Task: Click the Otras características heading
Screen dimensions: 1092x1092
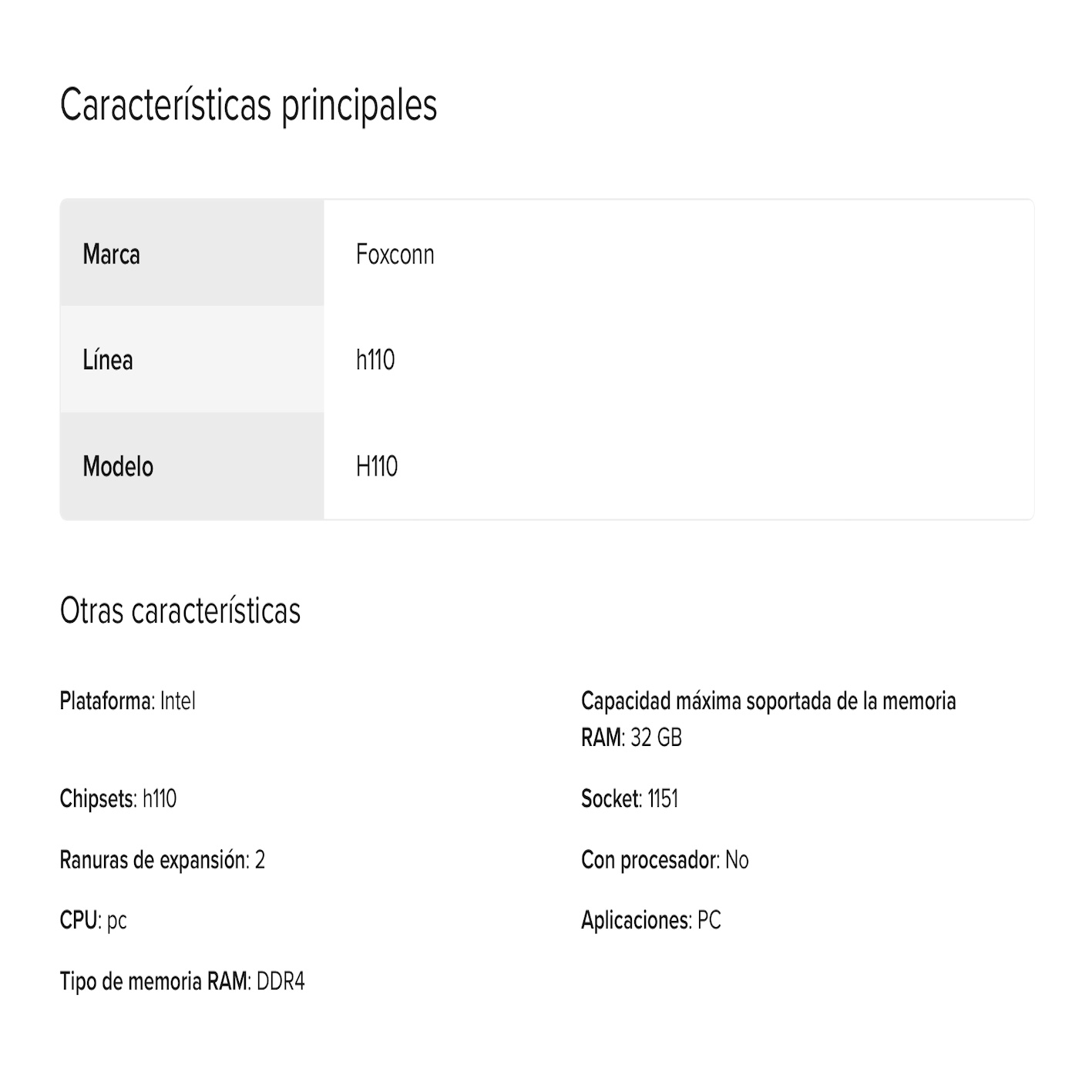Action: pyautogui.click(x=180, y=610)
